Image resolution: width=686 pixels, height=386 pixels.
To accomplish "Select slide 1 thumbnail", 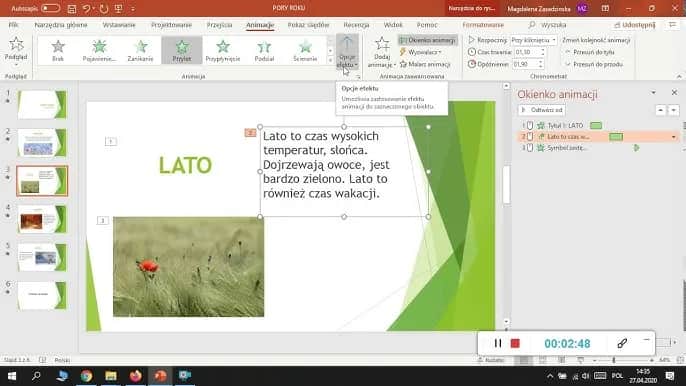I will click(42, 105).
